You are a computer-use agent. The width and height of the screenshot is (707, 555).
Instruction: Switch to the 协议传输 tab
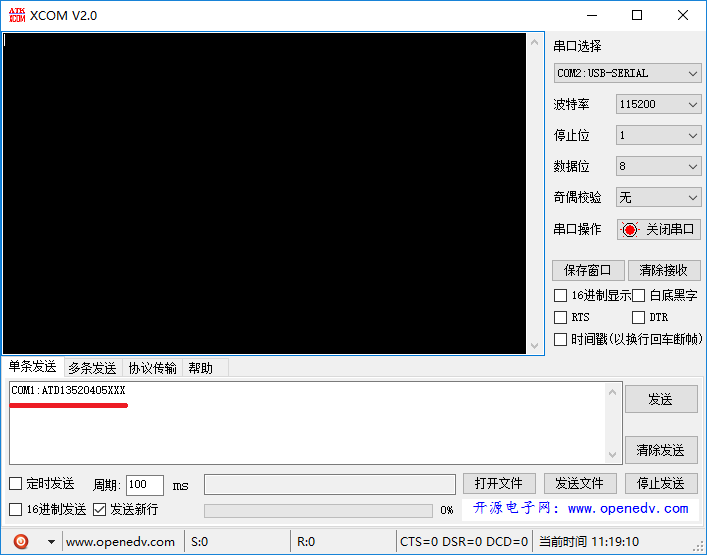point(152,368)
